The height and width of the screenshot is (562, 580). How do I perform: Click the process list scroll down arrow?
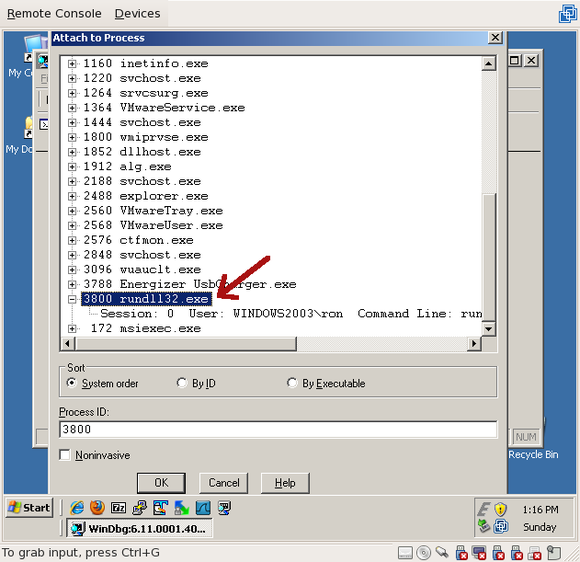pyautogui.click(x=489, y=329)
